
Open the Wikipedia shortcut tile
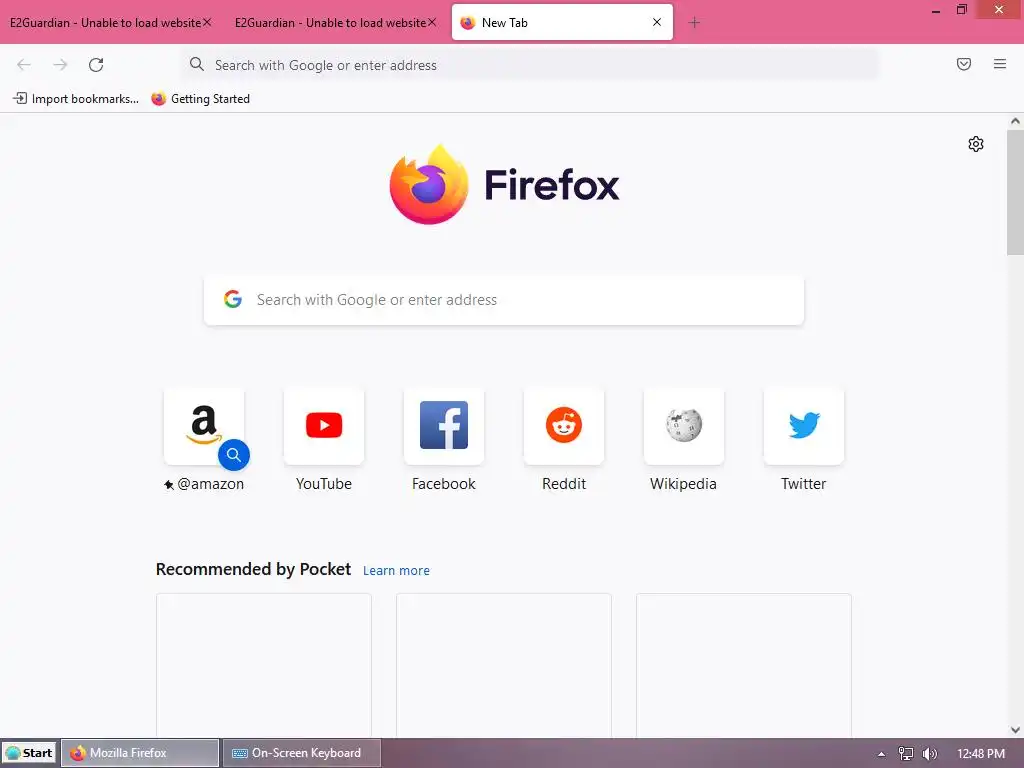684,426
